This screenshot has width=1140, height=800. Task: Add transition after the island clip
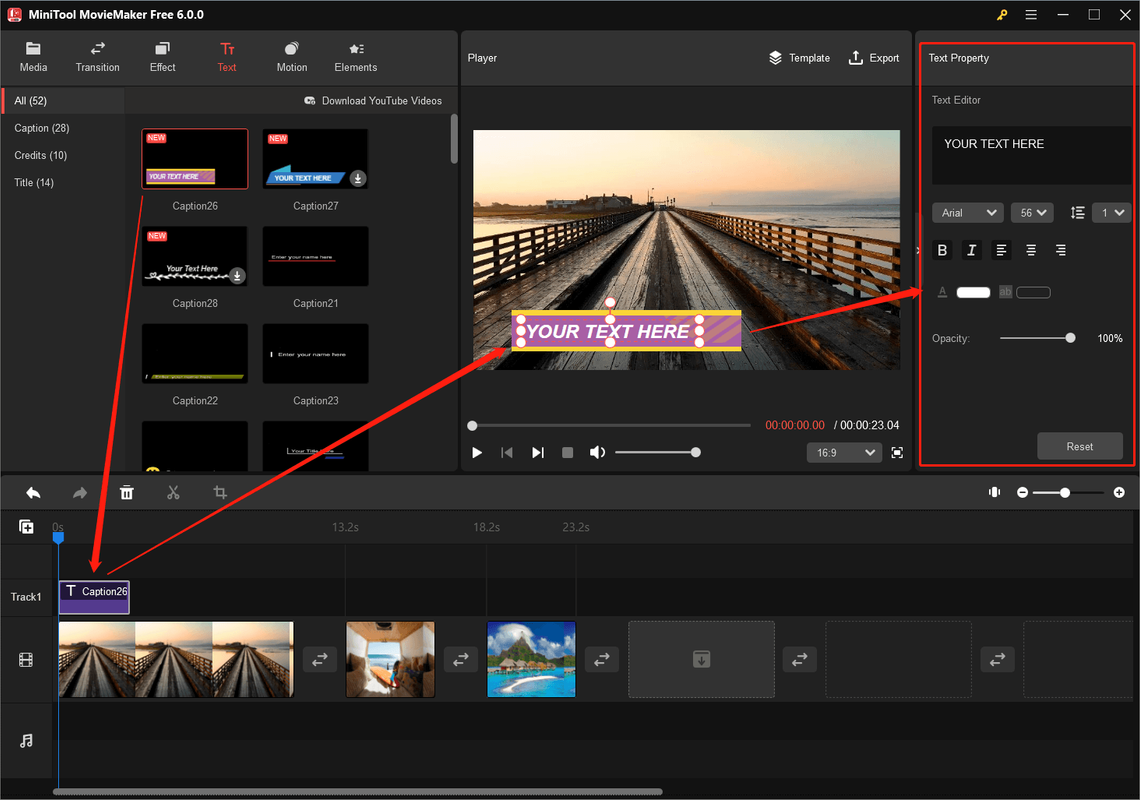tap(602, 660)
